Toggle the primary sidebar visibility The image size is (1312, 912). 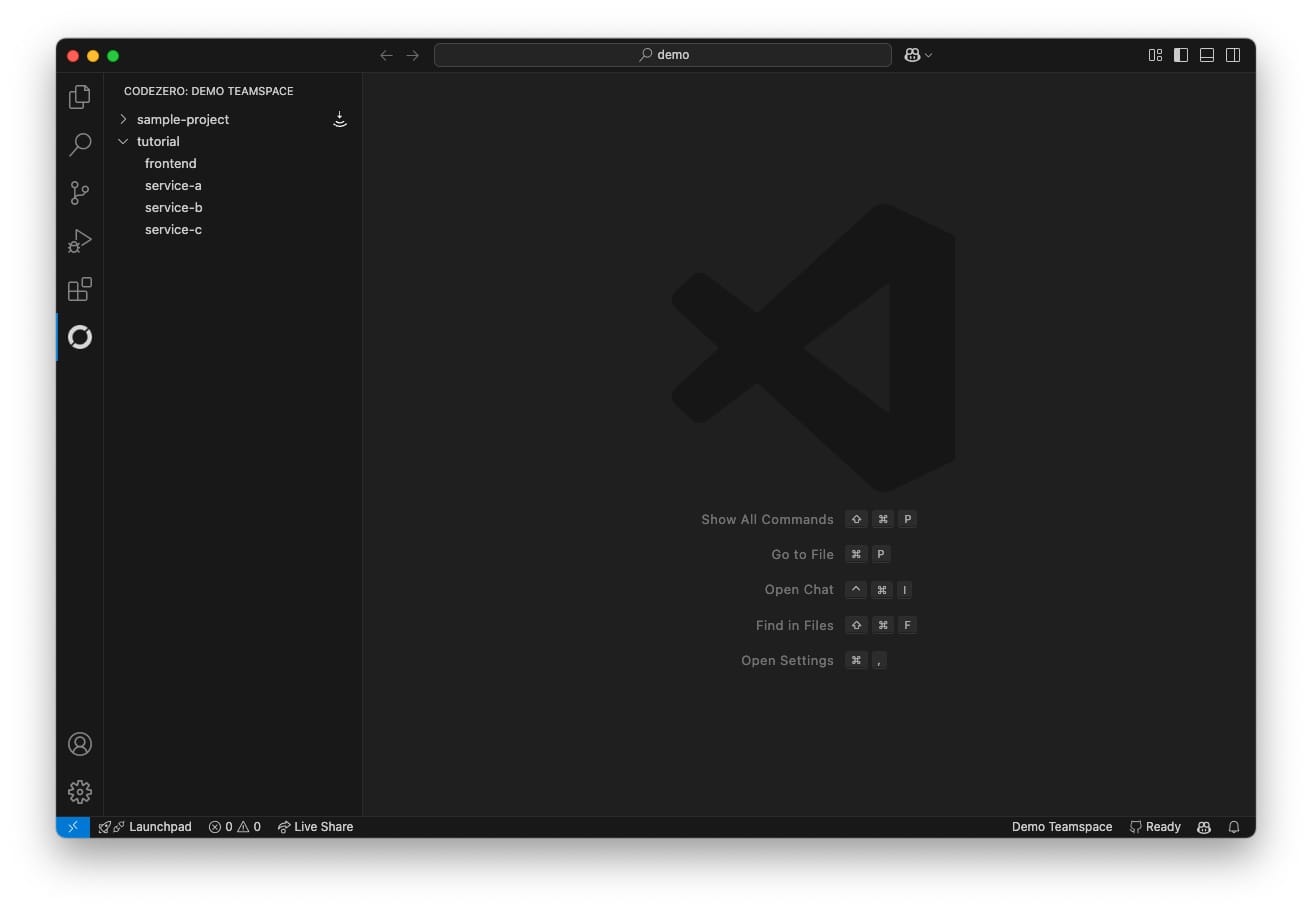coord(1181,55)
